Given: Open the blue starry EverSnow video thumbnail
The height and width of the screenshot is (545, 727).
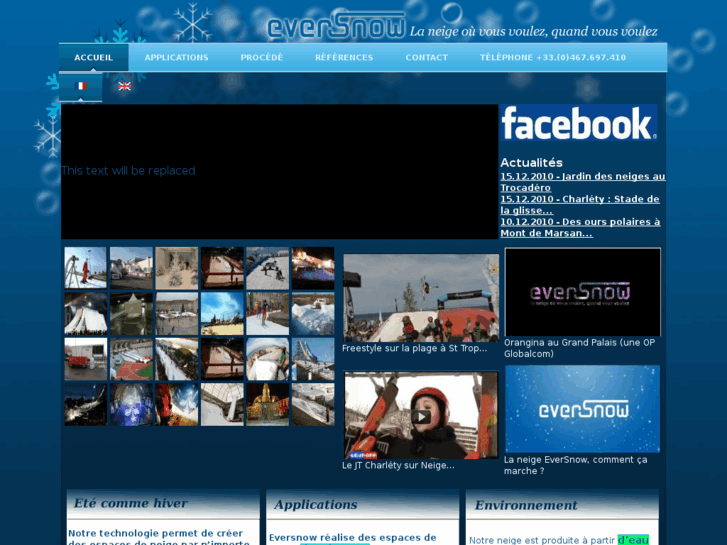Looking at the screenshot, I should pyautogui.click(x=583, y=409).
